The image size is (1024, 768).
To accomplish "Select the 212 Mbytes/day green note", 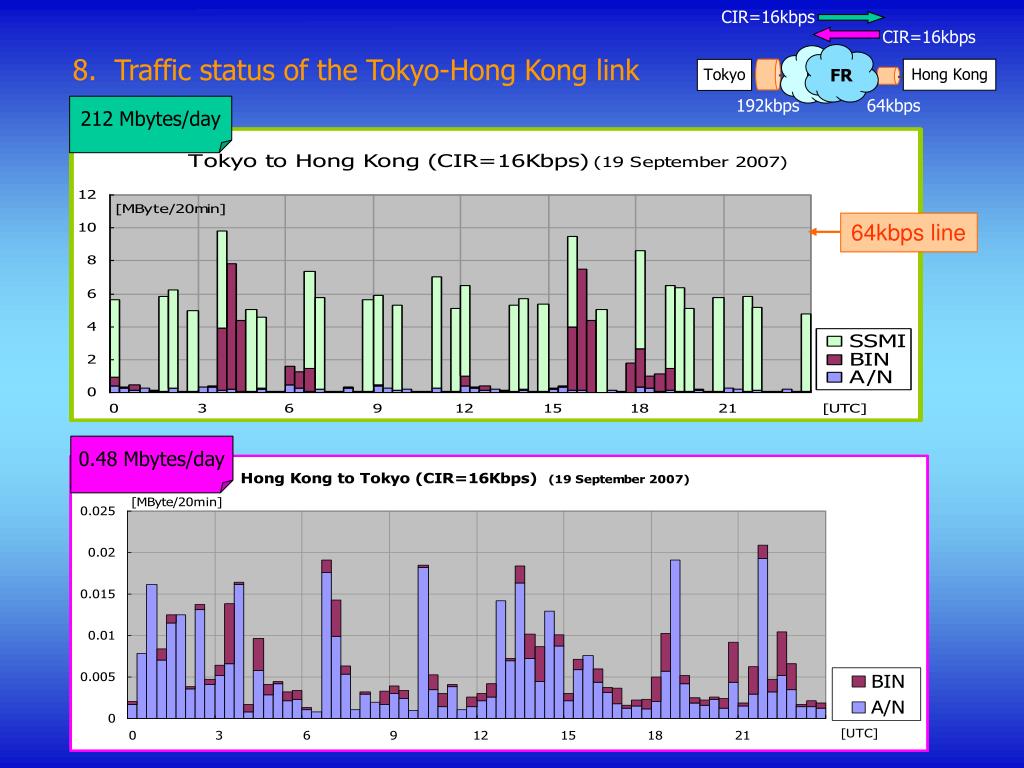I will pos(150,124).
